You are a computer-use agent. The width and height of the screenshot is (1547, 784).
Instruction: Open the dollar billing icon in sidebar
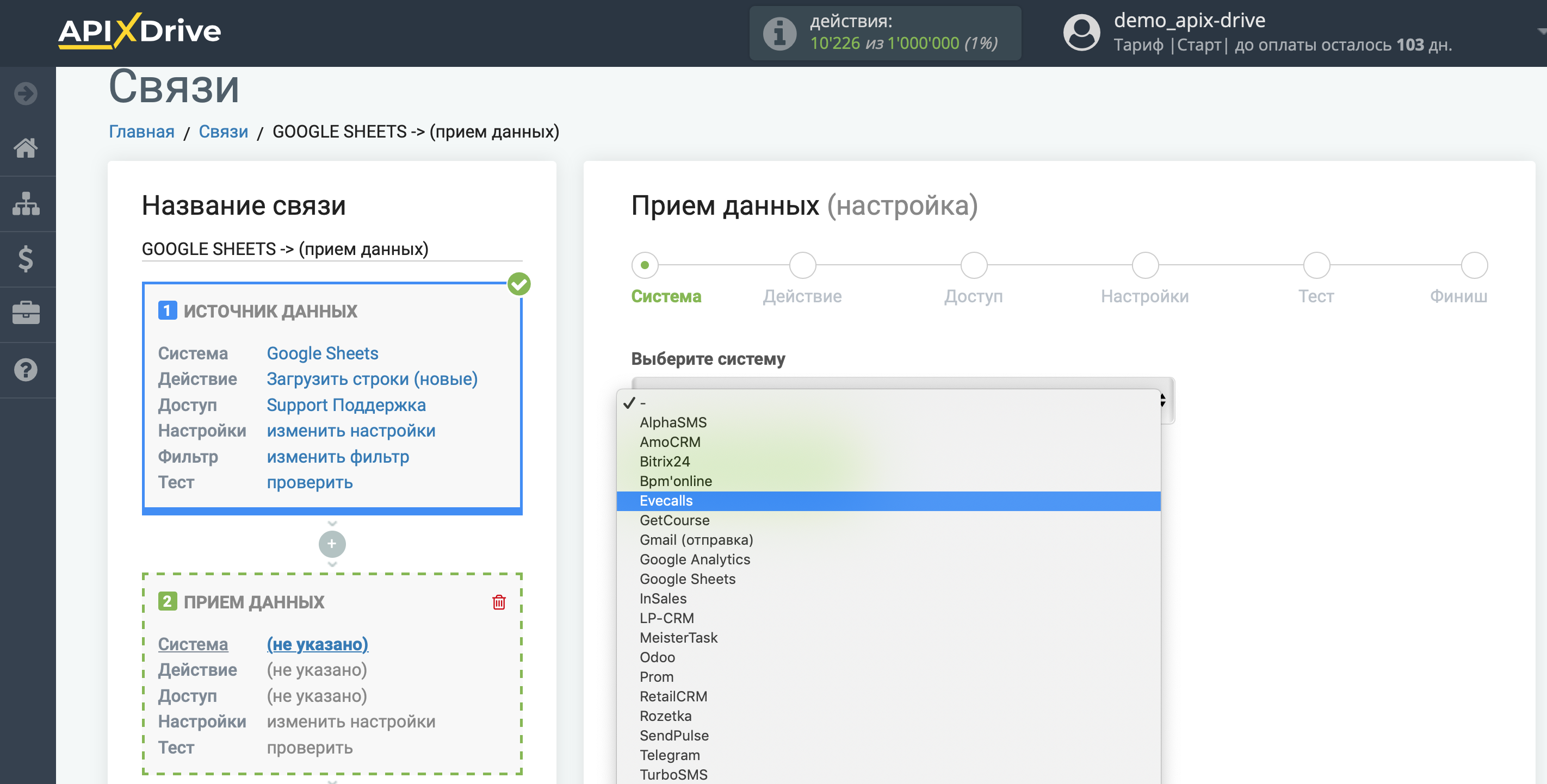[x=26, y=259]
